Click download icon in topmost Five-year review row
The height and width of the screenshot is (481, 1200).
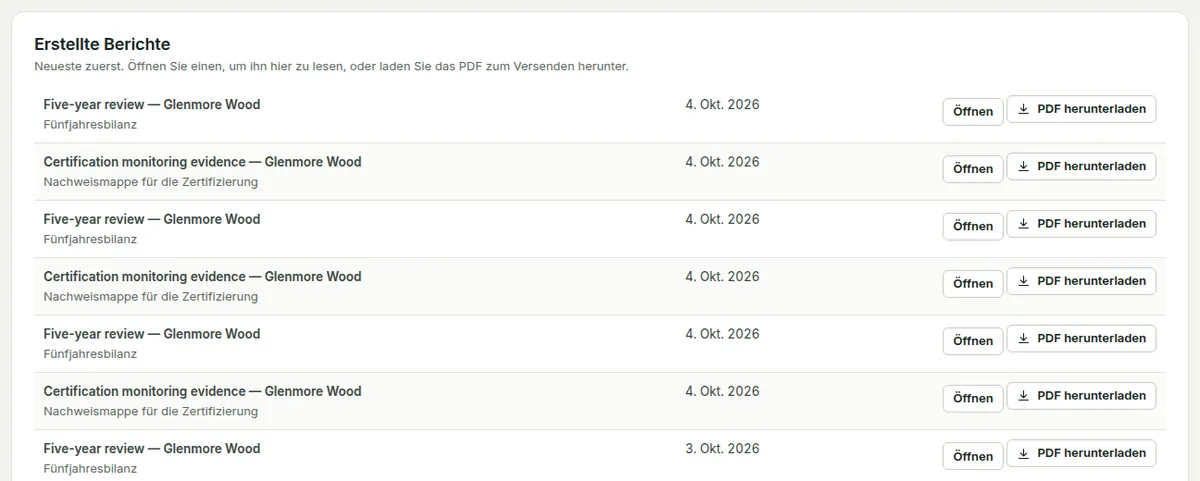[x=1023, y=109]
